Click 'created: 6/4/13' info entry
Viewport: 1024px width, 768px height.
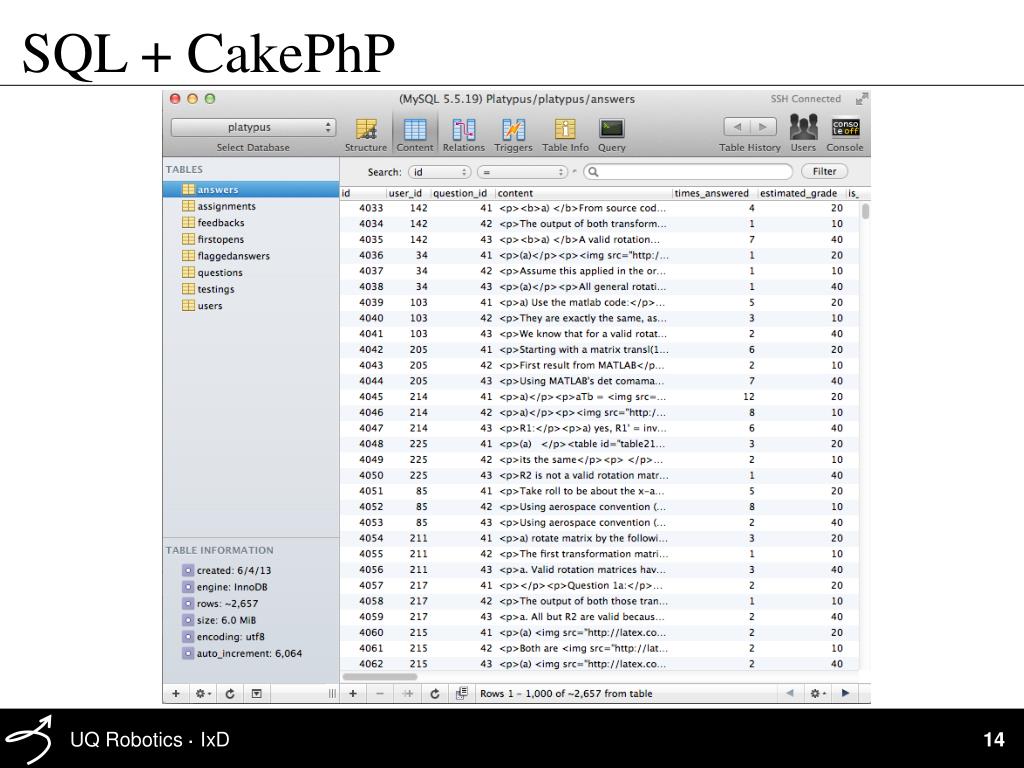(x=234, y=570)
